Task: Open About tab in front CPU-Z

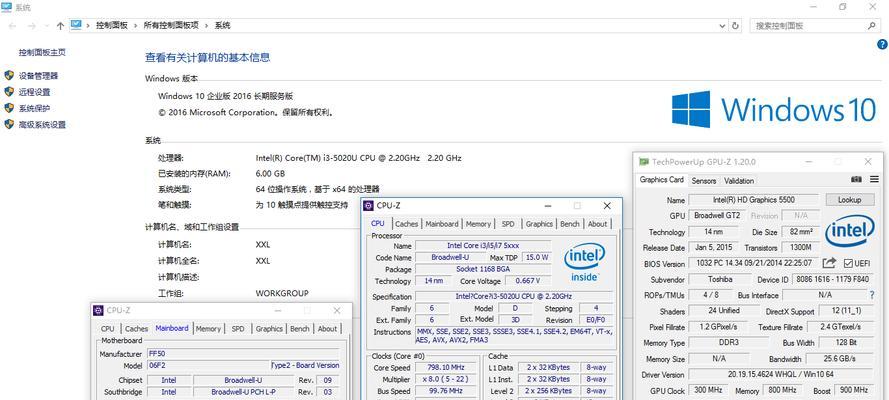Action: click(x=598, y=224)
